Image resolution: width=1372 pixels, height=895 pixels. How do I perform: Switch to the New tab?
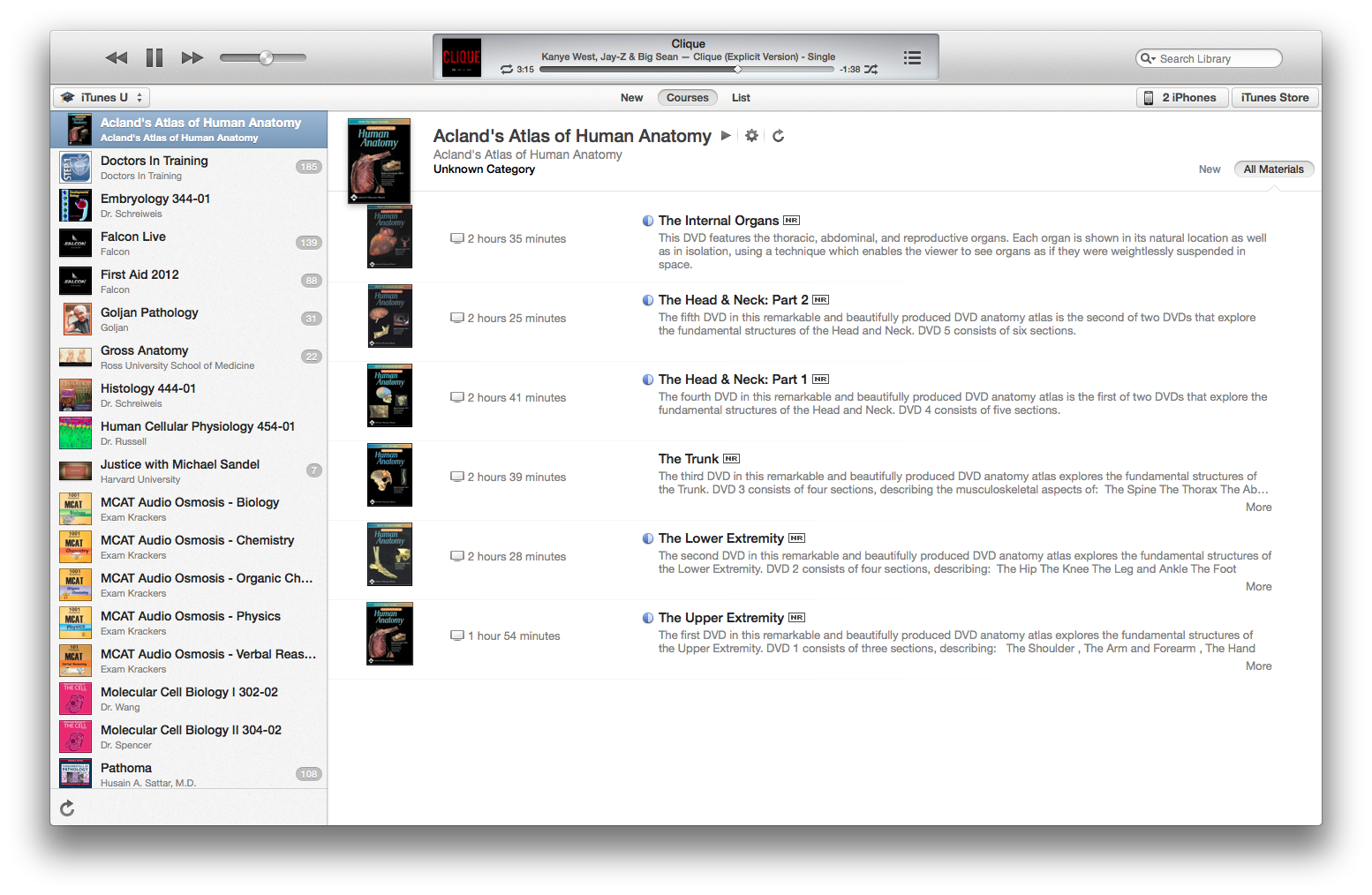pos(631,97)
